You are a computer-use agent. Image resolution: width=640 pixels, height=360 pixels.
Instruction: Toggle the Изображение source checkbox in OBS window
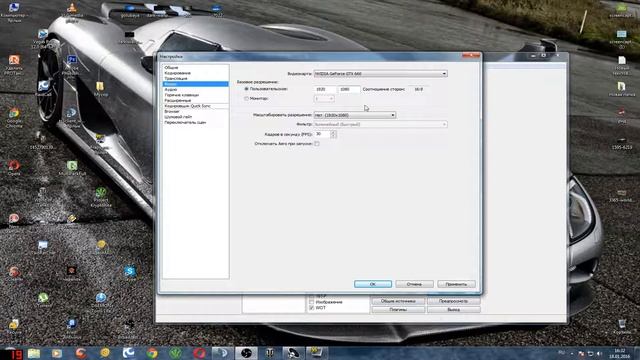pyautogui.click(x=311, y=302)
